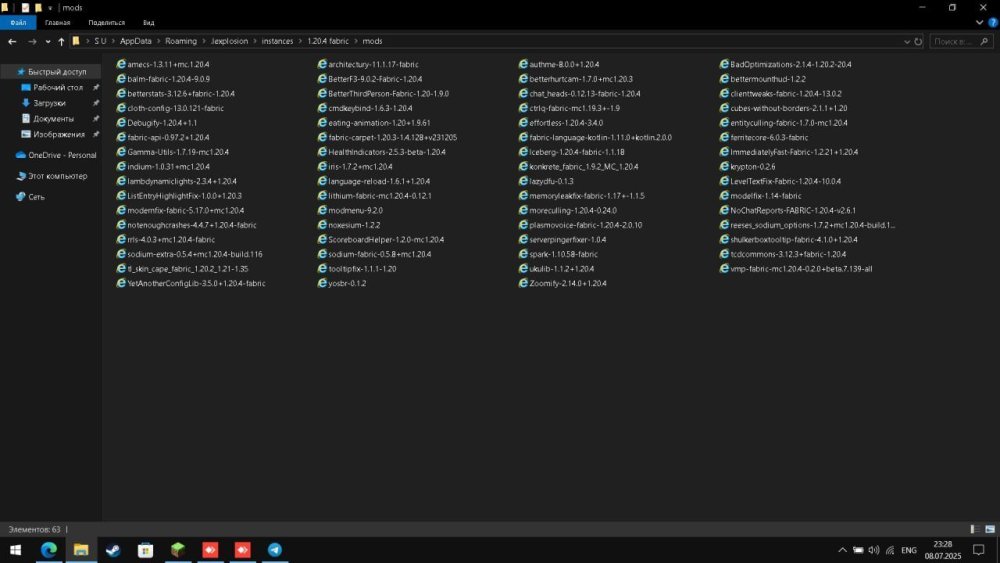Select 1.20.4 fabric in the address path
Viewport: 1000px width, 563px height.
click(x=328, y=41)
